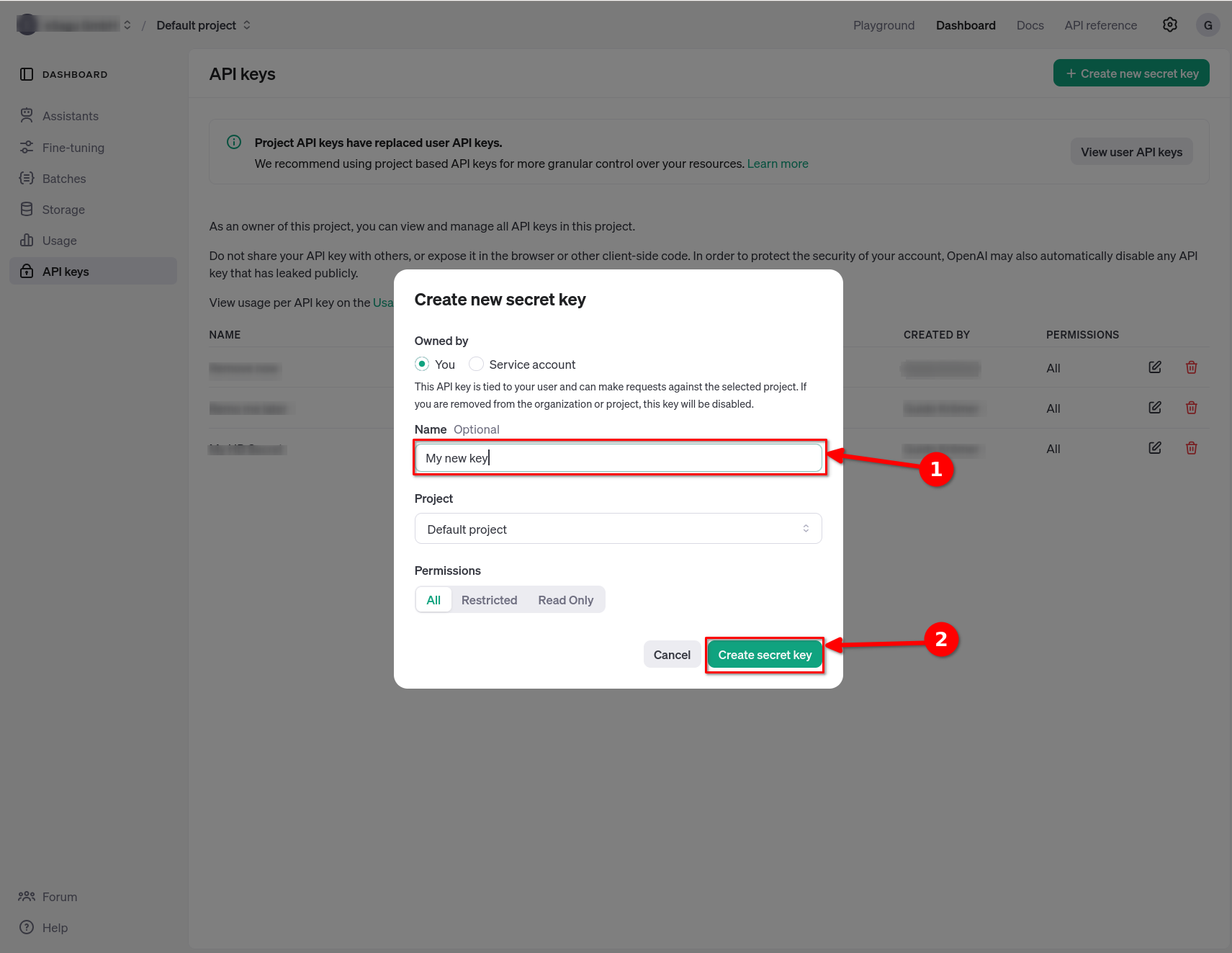
Task: Open the Help item in sidebar
Action: pyautogui.click(x=55, y=928)
